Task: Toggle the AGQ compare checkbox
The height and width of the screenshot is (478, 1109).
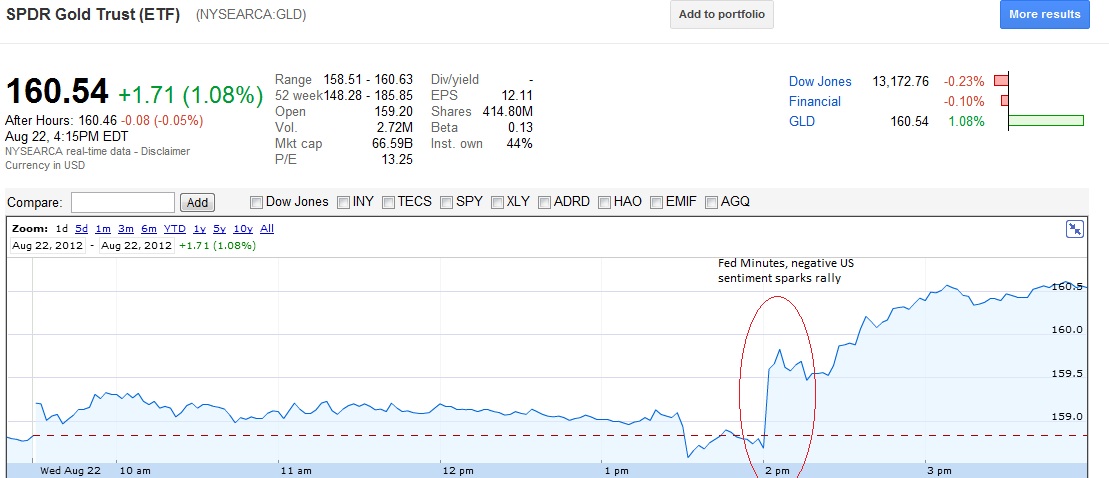Action: pyautogui.click(x=711, y=202)
